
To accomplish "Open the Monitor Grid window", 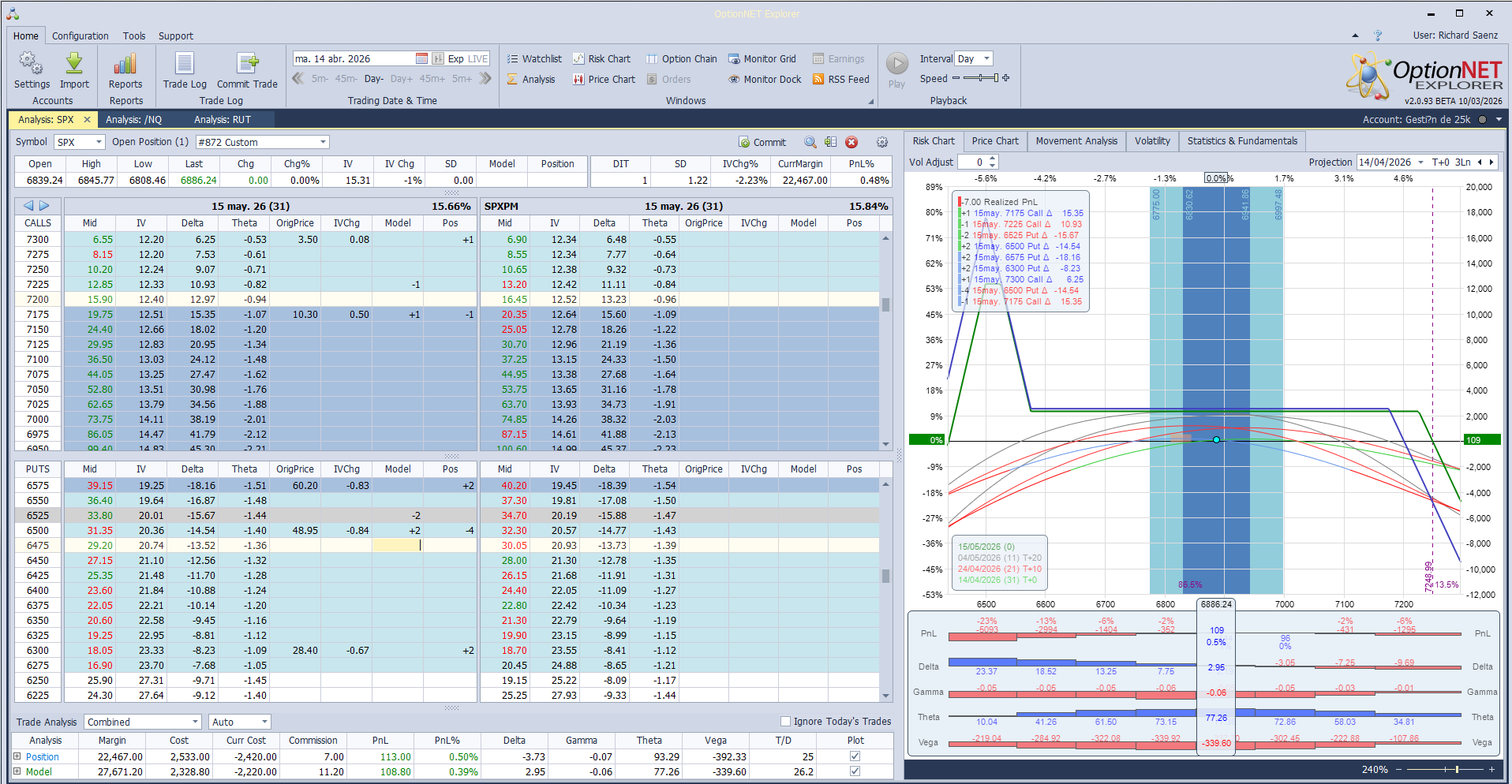I will (762, 59).
